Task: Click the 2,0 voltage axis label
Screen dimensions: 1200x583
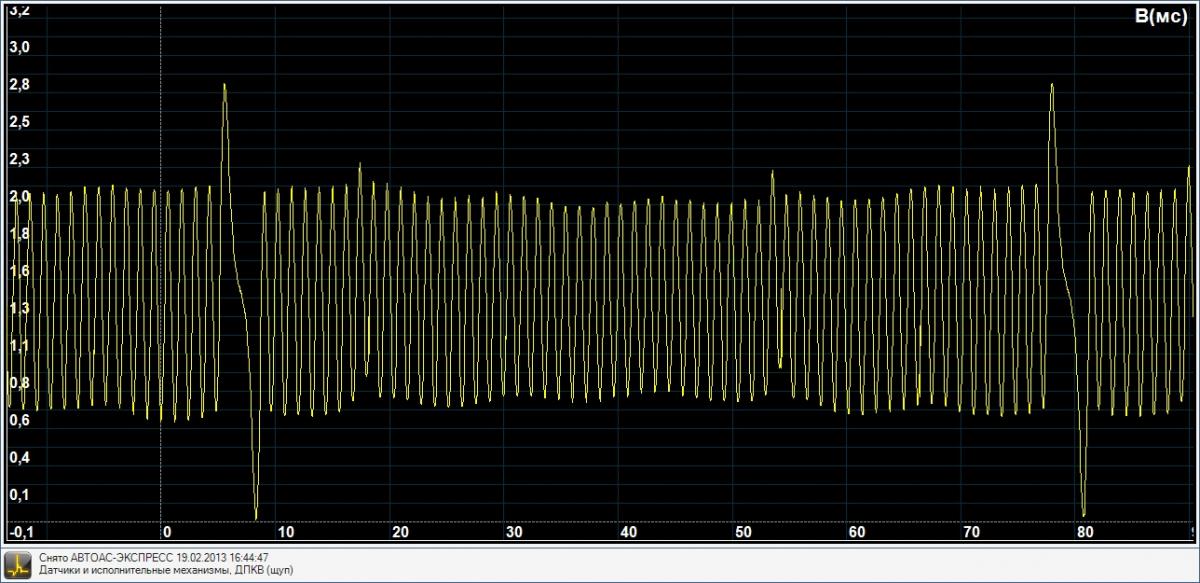Action: tap(19, 197)
